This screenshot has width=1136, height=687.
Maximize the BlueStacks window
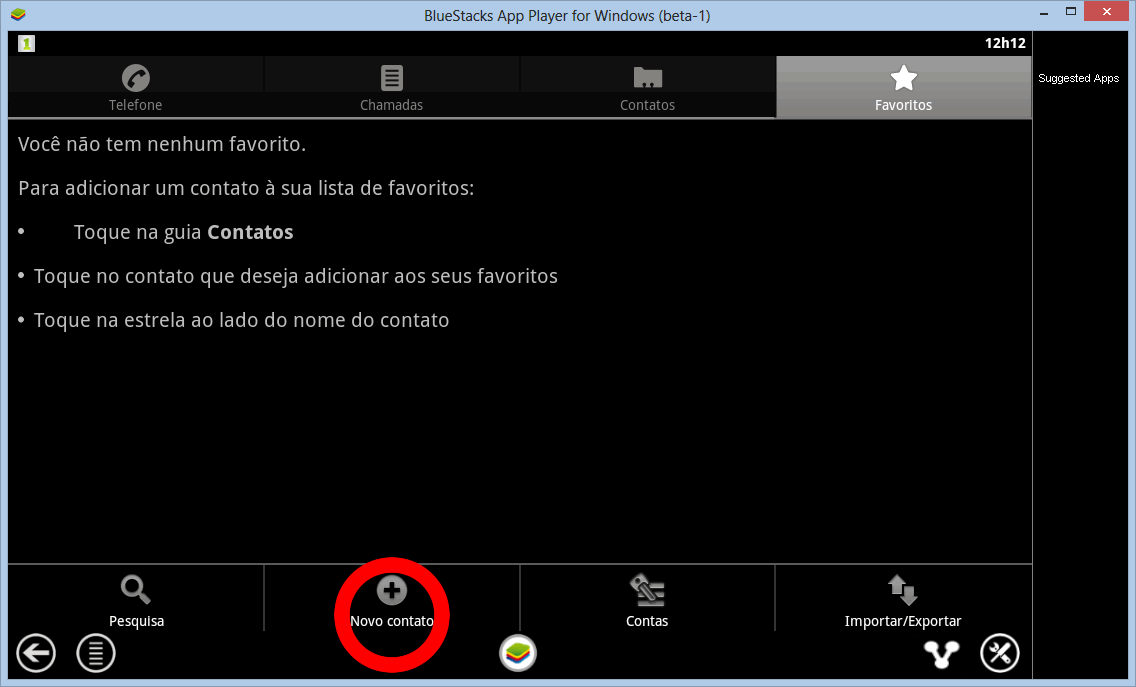[x=1071, y=12]
